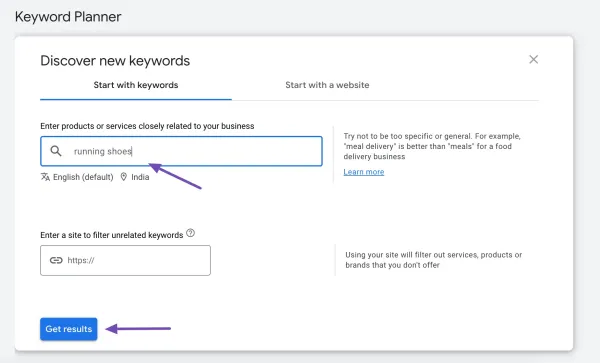Switch to Start with keywords tab
Viewport: 600px width, 363px height.
pyautogui.click(x=136, y=85)
